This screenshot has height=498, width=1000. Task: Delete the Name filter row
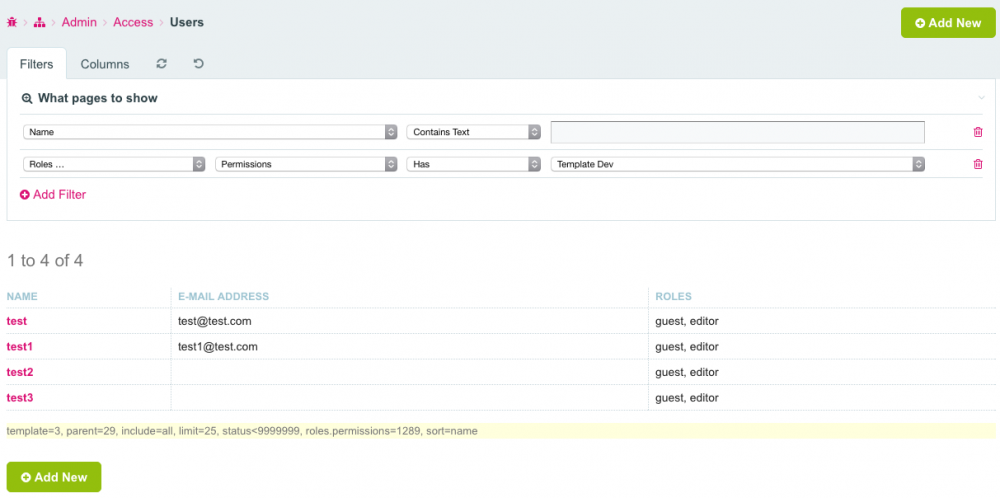pos(977,132)
